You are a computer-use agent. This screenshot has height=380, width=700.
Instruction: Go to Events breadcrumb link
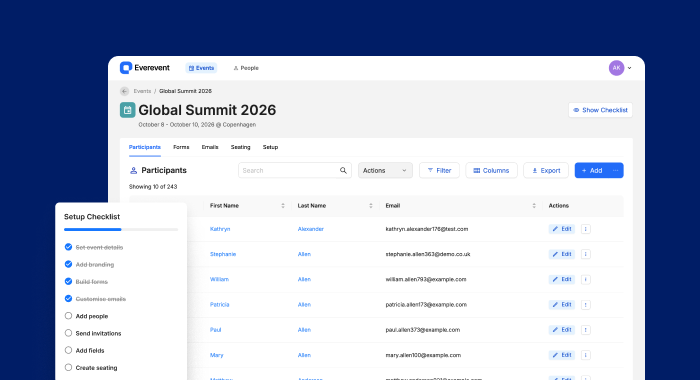pos(142,91)
